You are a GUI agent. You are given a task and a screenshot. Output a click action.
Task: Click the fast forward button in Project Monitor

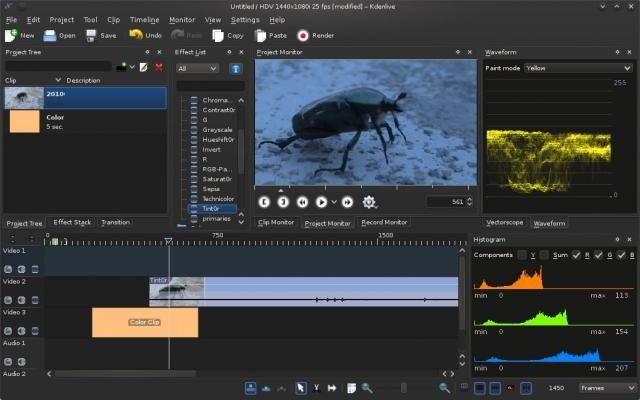tap(347, 202)
